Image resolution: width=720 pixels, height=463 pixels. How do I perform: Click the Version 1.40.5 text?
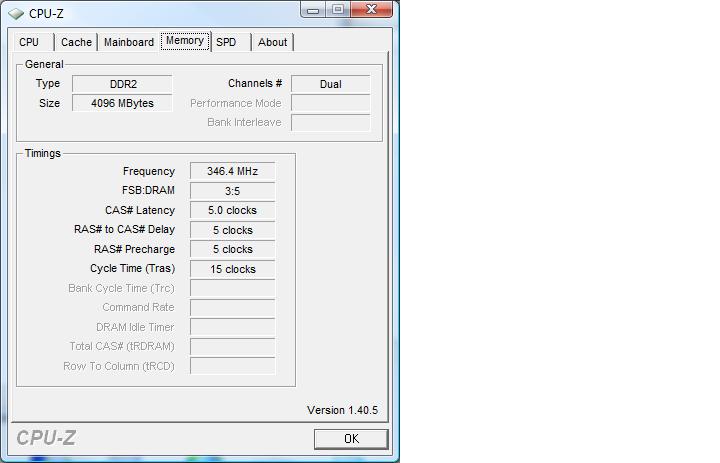click(343, 410)
